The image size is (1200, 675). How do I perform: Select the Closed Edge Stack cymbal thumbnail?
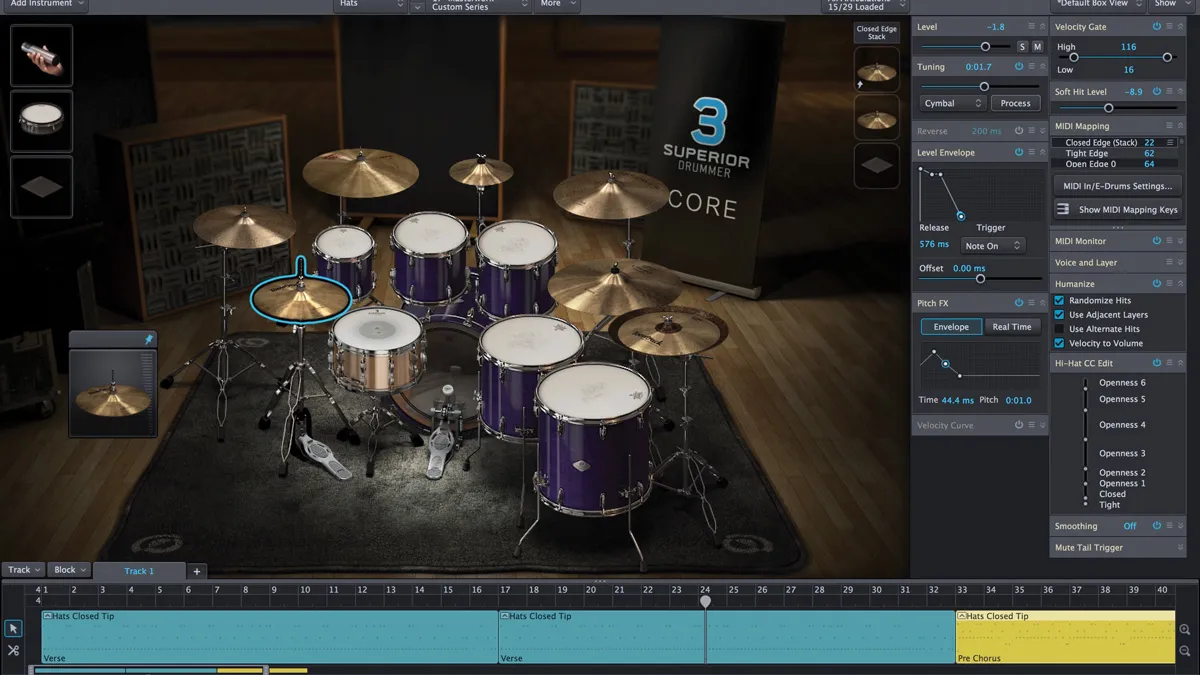(876, 72)
